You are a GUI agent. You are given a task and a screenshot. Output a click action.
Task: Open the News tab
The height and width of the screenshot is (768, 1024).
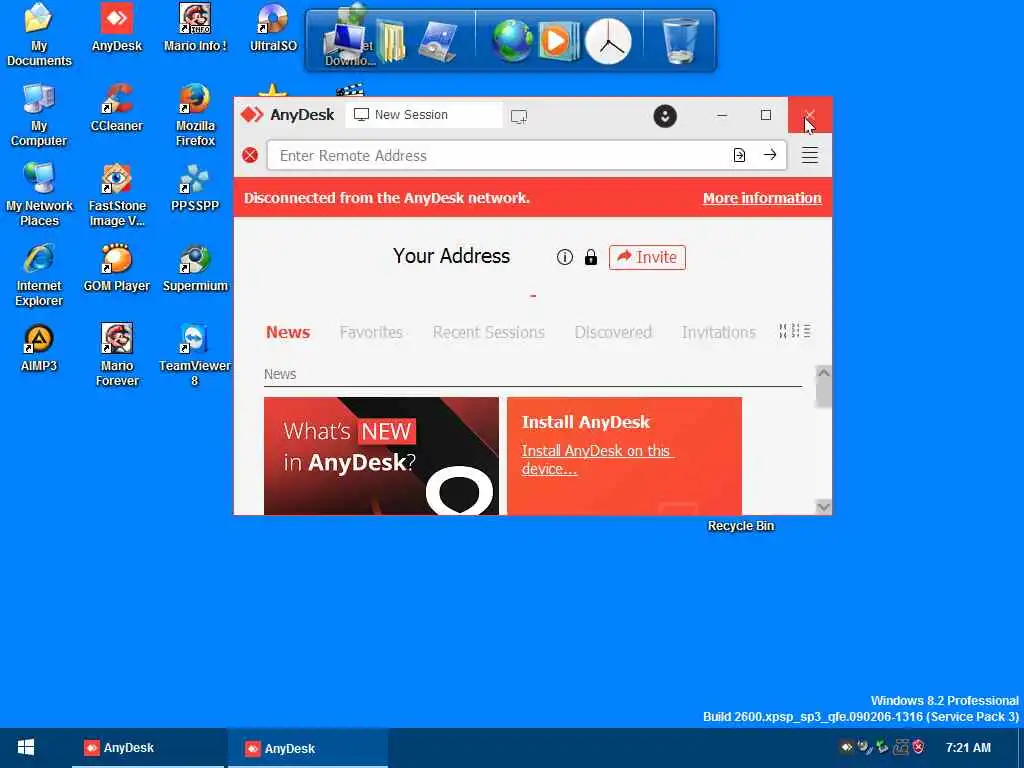pos(288,332)
